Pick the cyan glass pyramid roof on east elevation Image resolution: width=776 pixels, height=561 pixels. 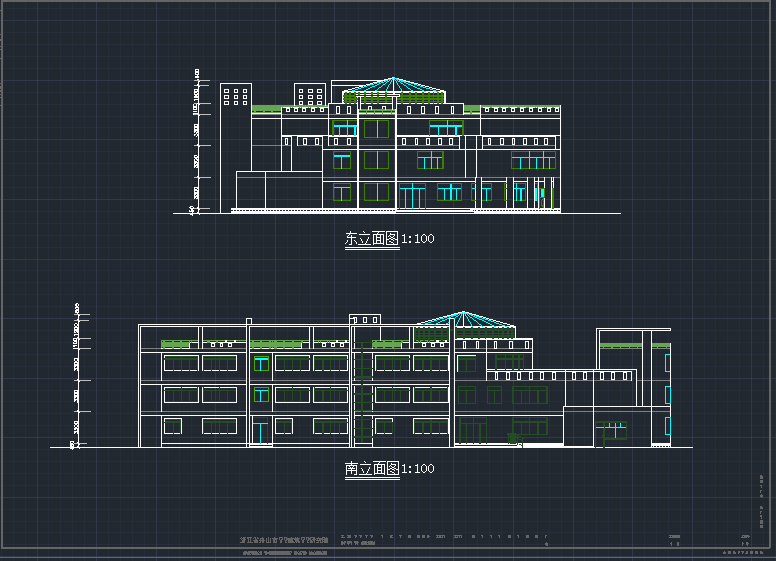coord(395,88)
